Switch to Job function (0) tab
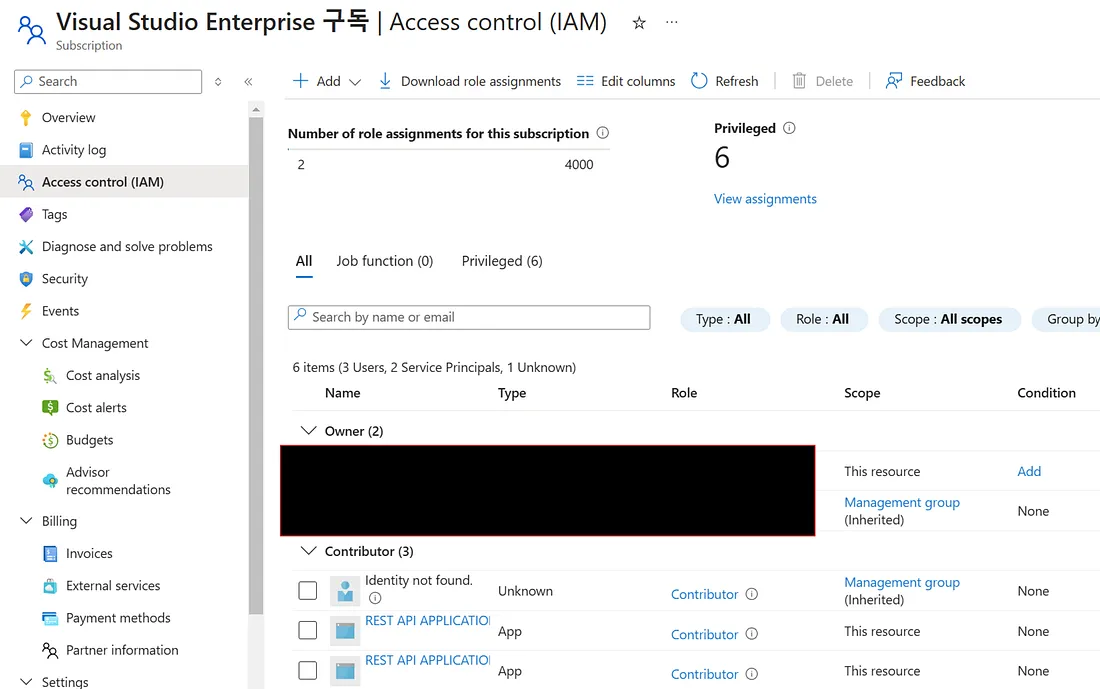This screenshot has height=689, width=1100. 384,261
